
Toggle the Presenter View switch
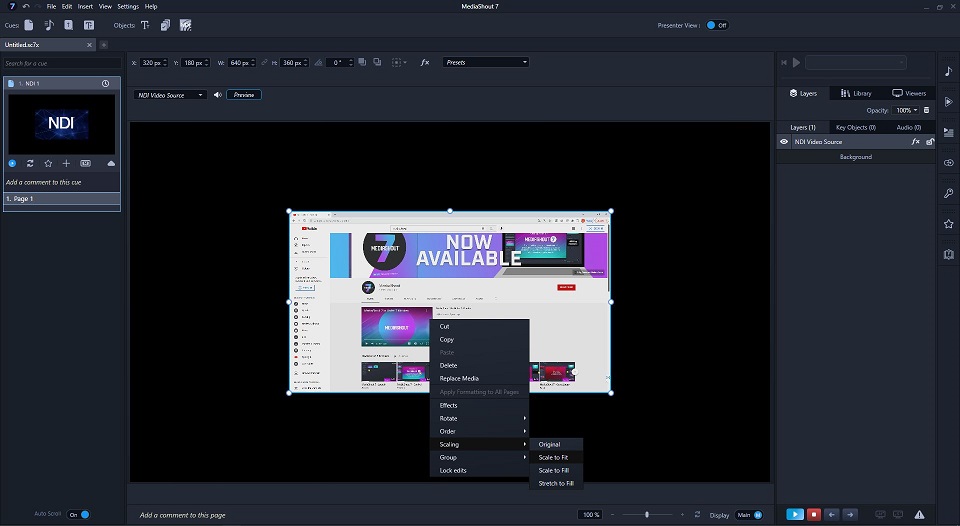tap(716, 25)
